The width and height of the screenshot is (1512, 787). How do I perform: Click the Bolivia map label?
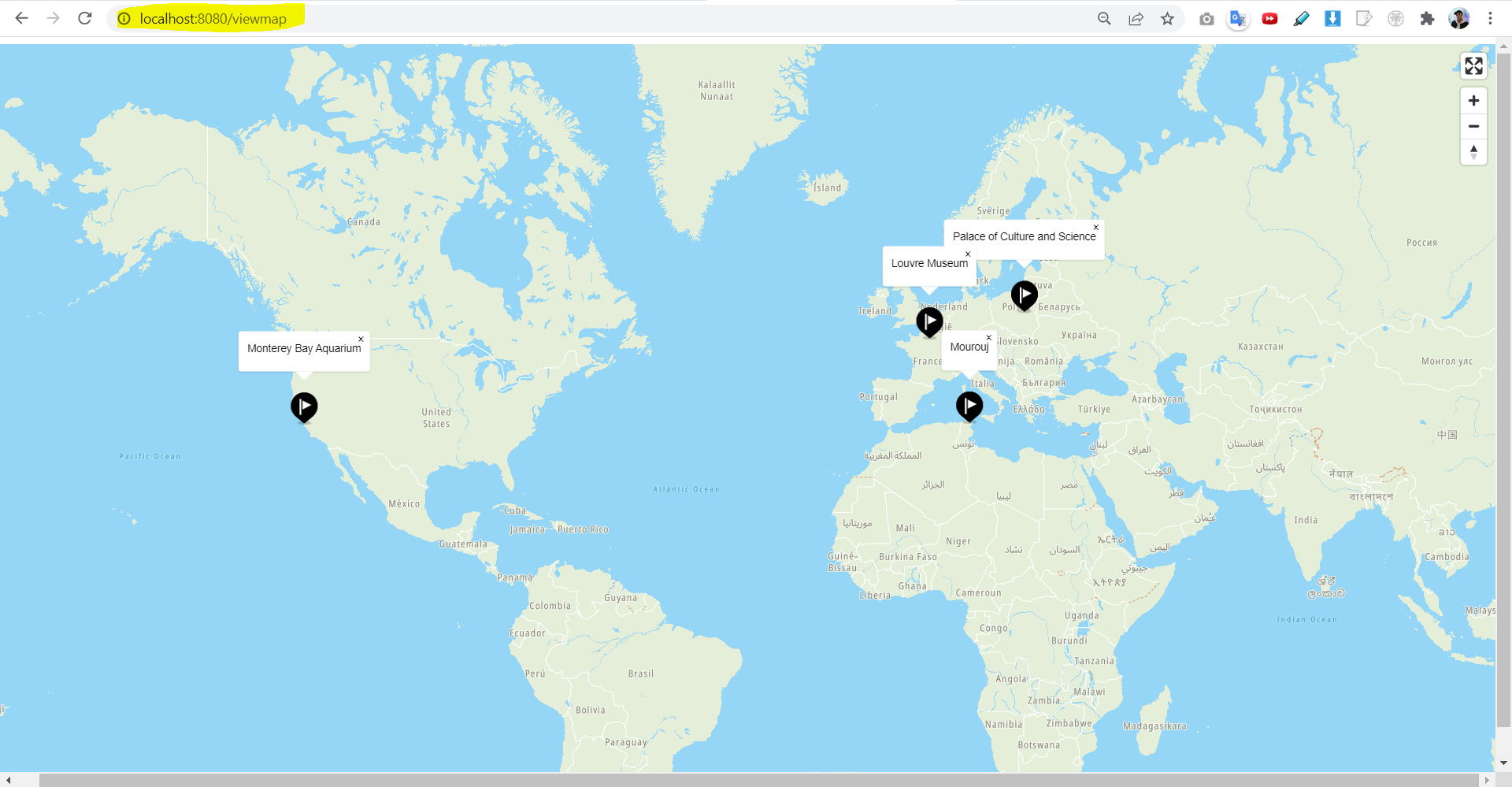tap(590, 710)
